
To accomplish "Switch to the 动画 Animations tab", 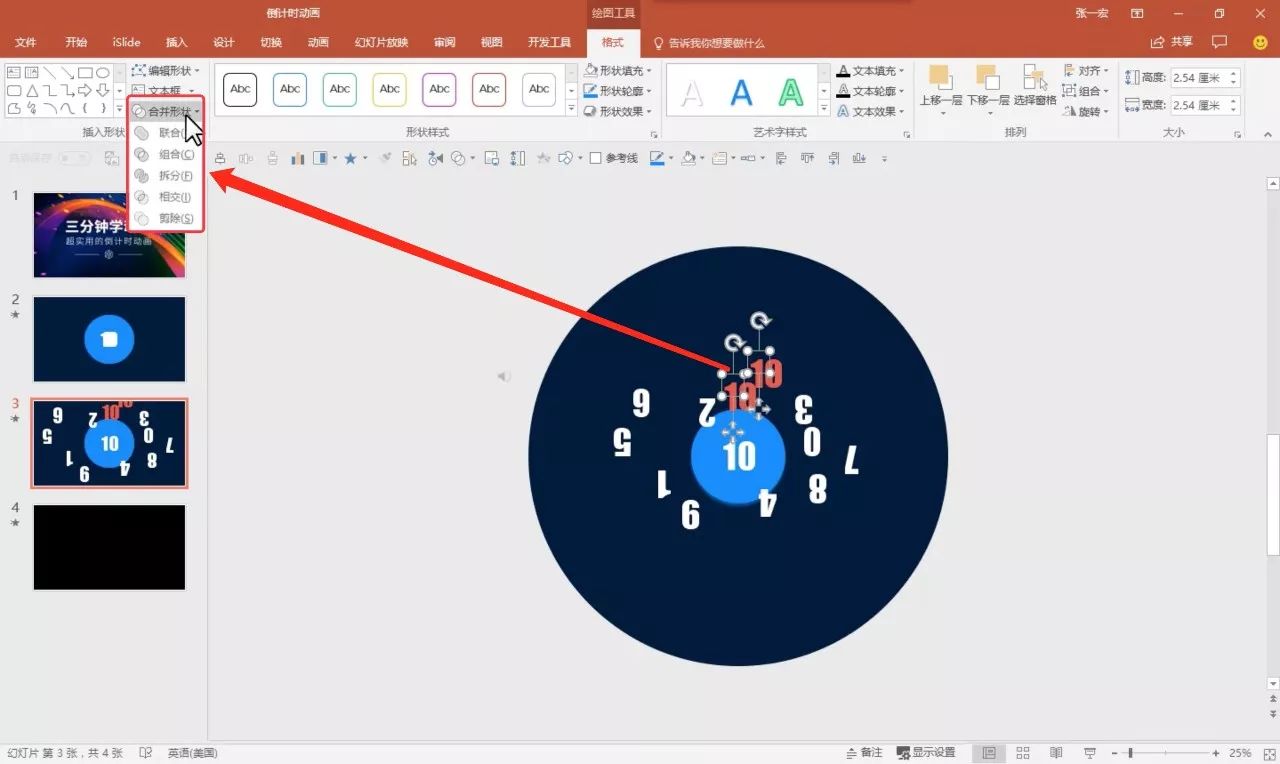I will [x=318, y=43].
